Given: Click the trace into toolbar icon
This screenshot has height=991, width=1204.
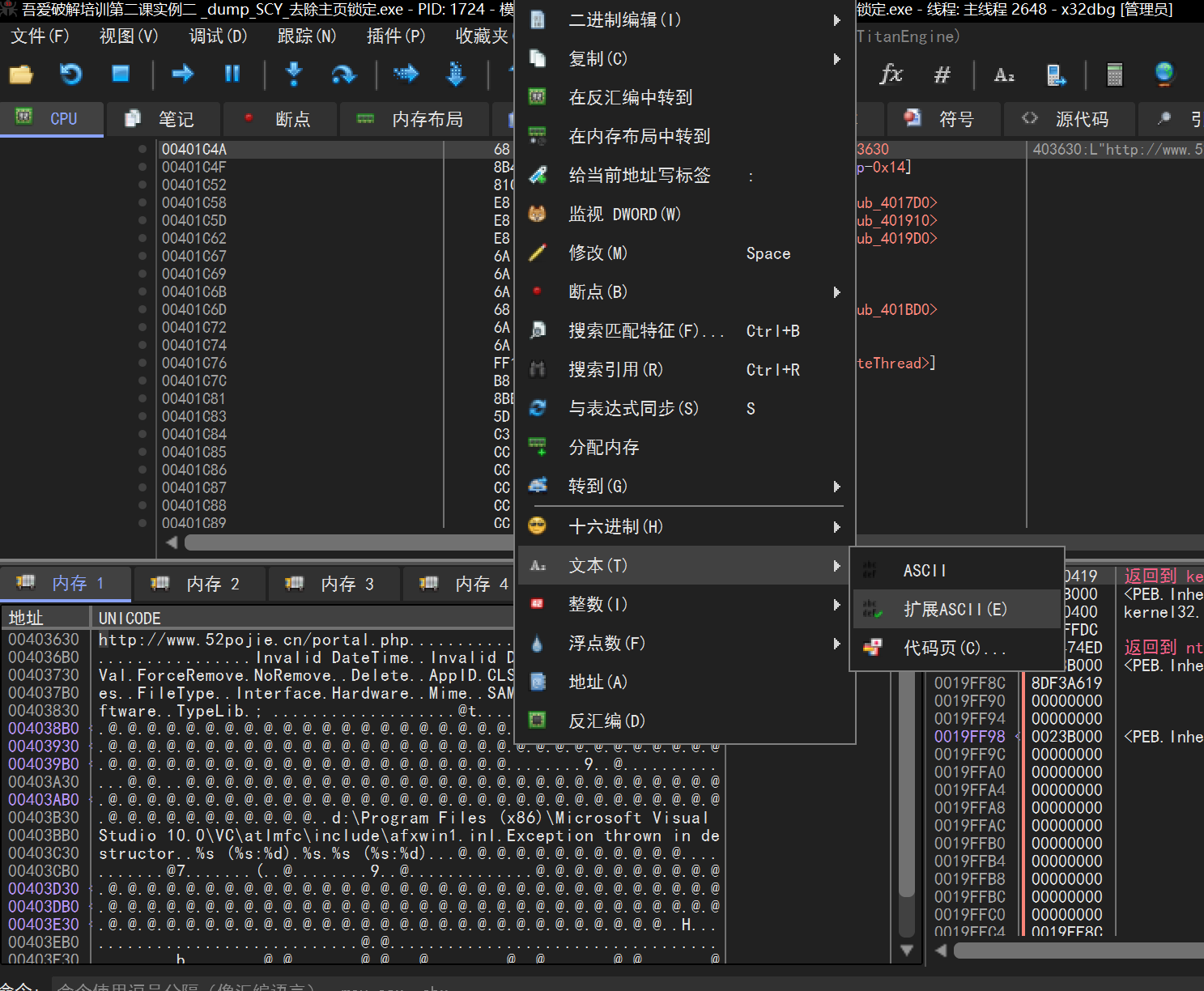Looking at the screenshot, I should click(x=406, y=74).
